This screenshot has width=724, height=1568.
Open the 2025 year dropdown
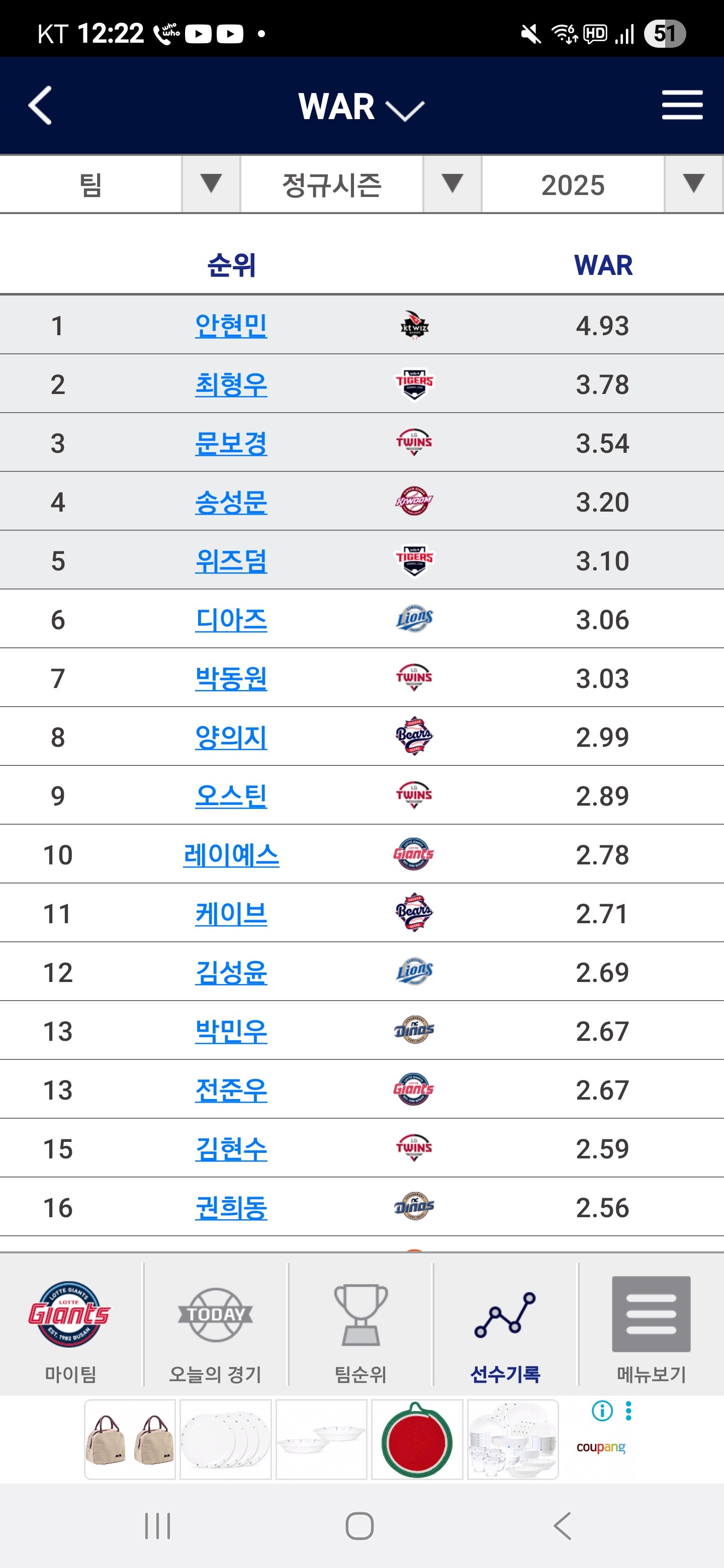point(602,184)
